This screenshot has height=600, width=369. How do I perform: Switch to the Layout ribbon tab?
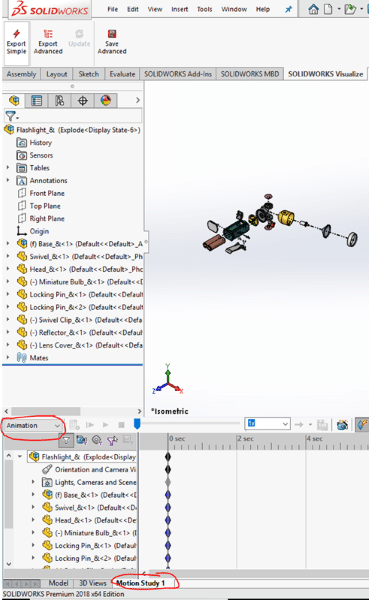57,74
